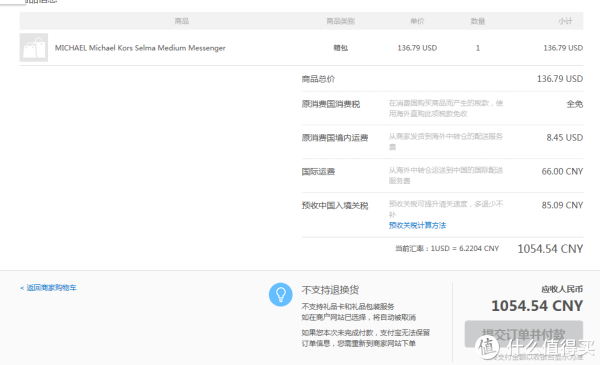Click the 66.00 CNY shipping value
600x365 pixels.
tap(562, 171)
